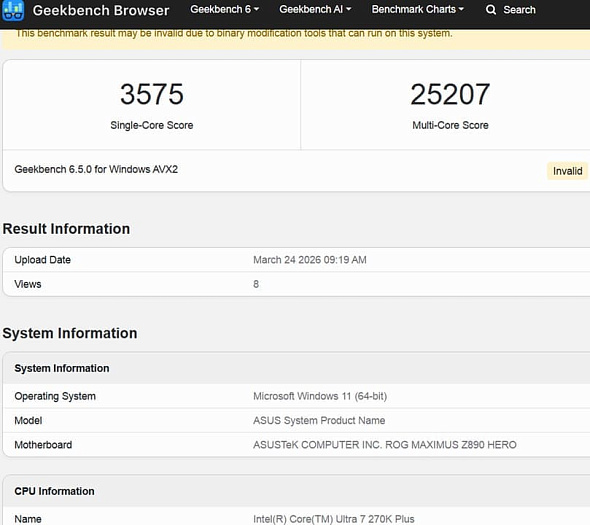Select Microsoft Windows 11 (64-bit) value
590x525 pixels.
coord(320,396)
